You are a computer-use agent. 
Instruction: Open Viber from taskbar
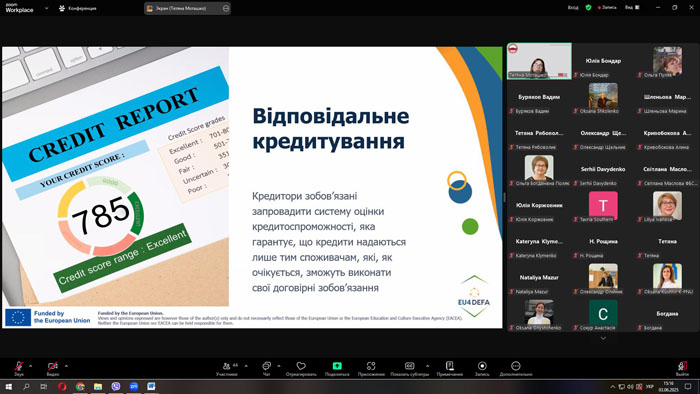[x=116, y=386]
